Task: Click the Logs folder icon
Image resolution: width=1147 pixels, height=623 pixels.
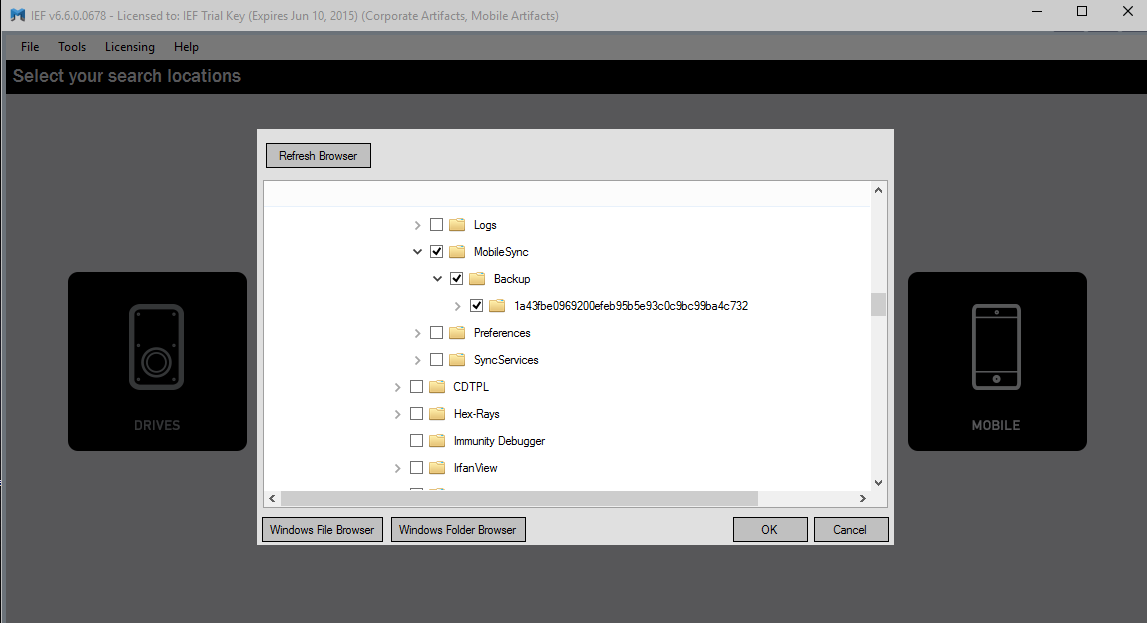Action: (457, 224)
